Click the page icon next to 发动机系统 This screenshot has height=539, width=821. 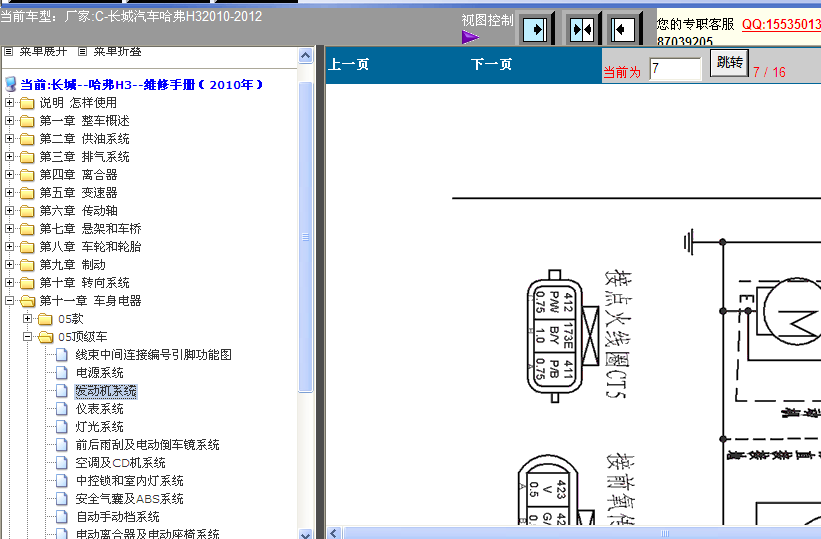[x=62, y=391]
